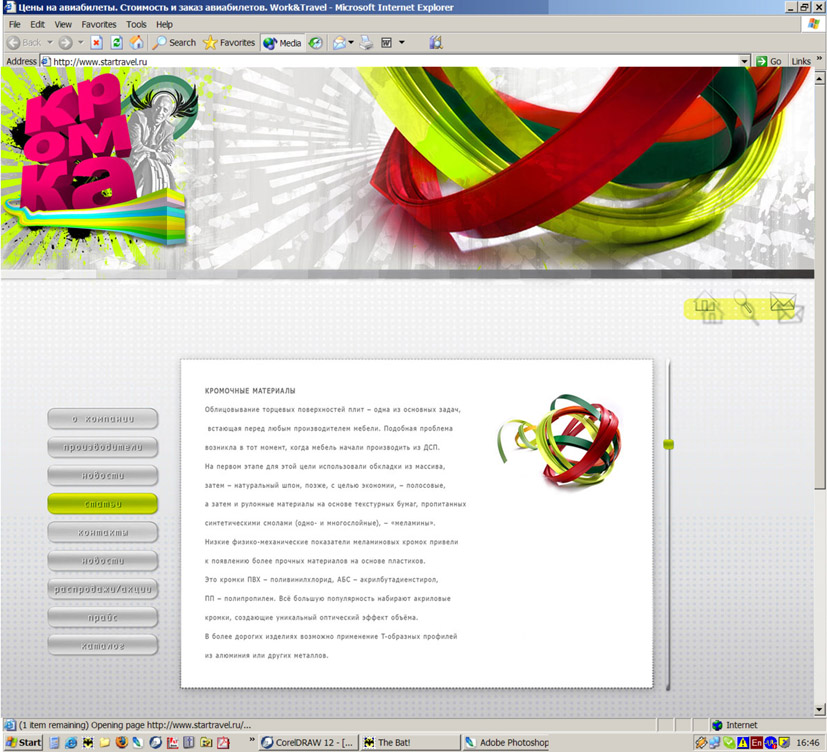The image size is (827, 752).
Task: Open the 'прайс' site button
Action: click(x=103, y=618)
